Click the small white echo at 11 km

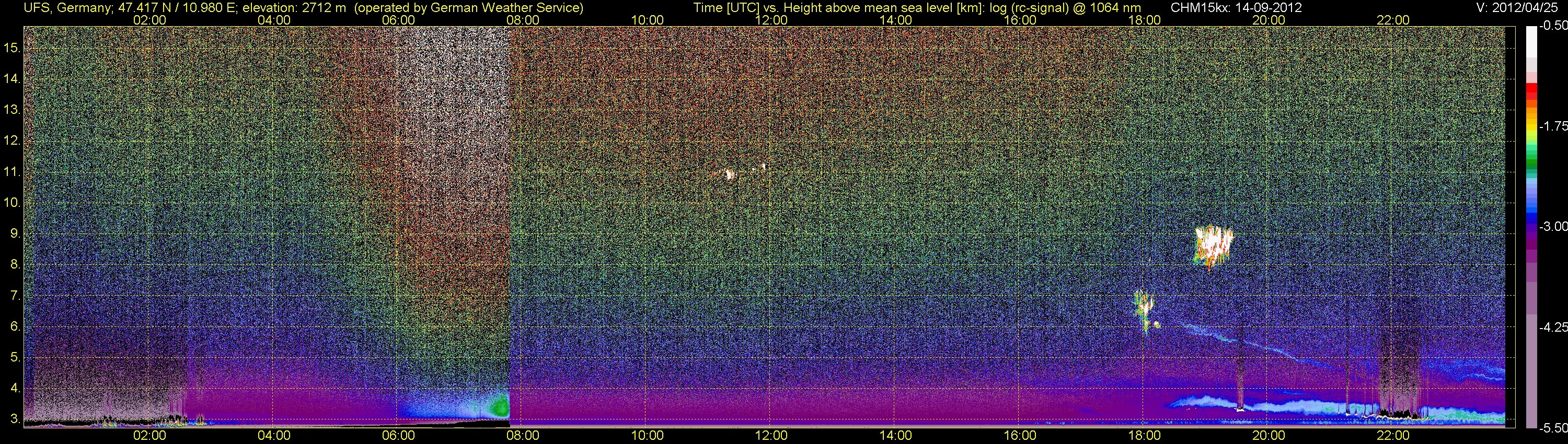click(x=729, y=174)
